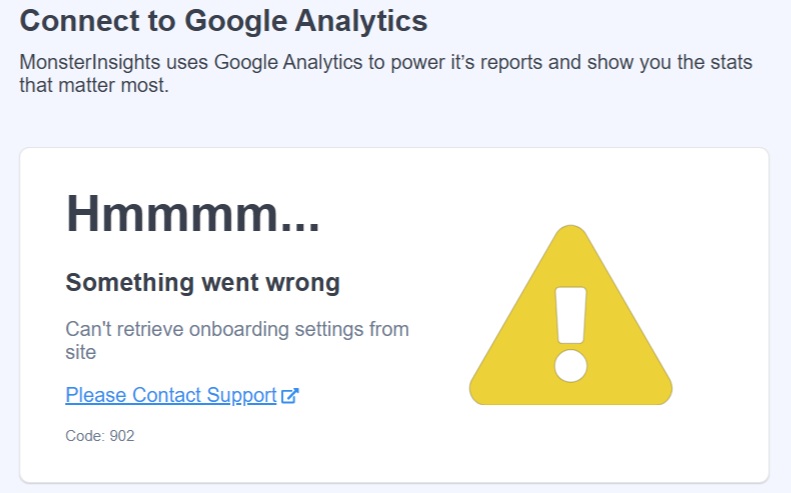Click the word MonsterInsights in the description
Viewport: 791px width, 493px height.
pyautogui.click(x=86, y=63)
